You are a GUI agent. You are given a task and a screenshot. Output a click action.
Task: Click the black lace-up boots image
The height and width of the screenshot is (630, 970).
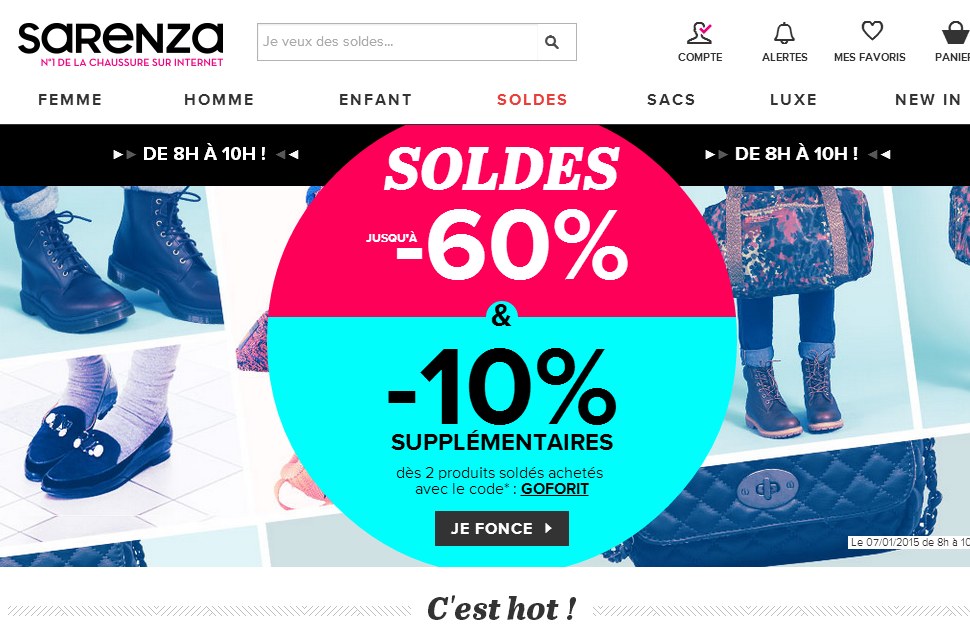pos(111,260)
